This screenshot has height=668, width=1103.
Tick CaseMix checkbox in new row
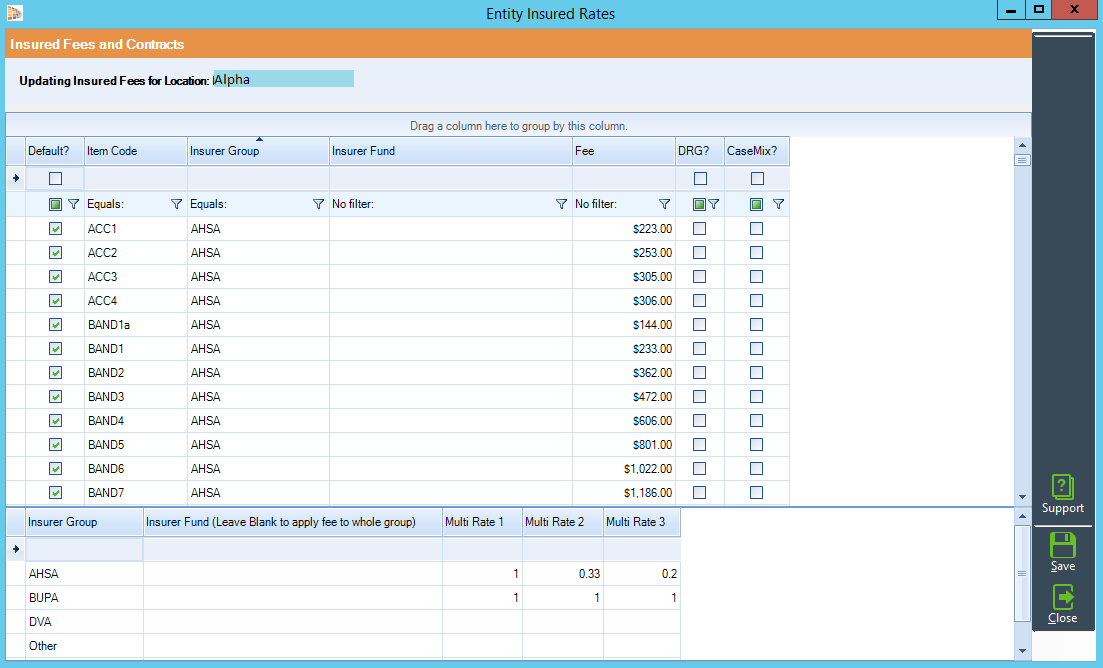point(757,179)
